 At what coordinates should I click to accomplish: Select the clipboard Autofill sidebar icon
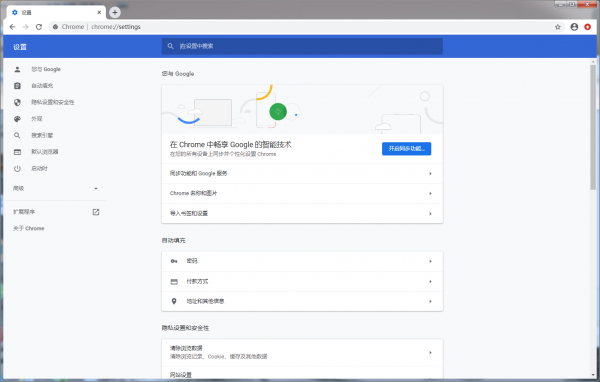17,86
